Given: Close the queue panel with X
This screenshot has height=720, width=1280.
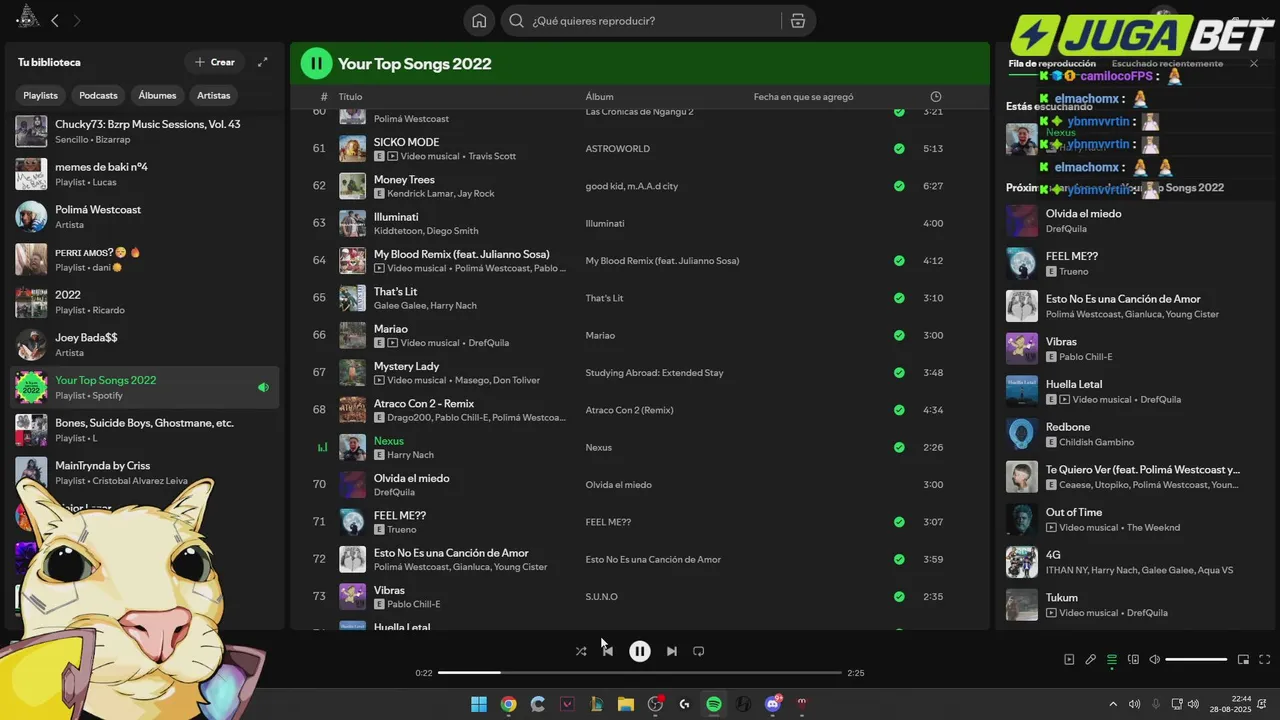Looking at the screenshot, I should click(1254, 64).
